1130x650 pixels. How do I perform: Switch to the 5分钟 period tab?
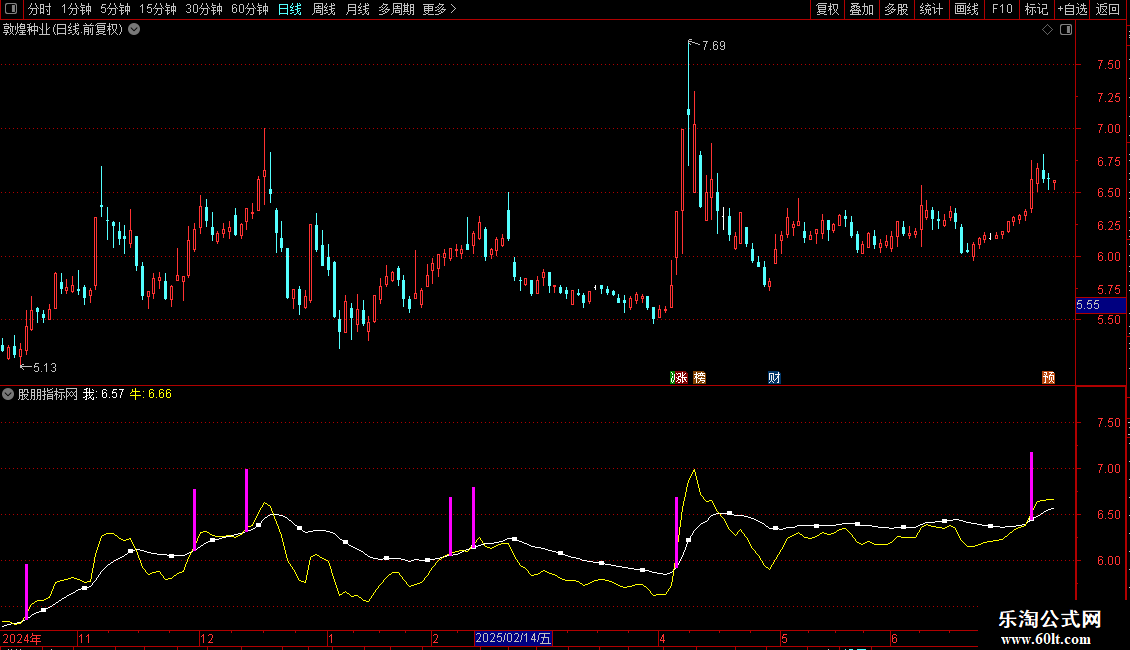(x=115, y=9)
